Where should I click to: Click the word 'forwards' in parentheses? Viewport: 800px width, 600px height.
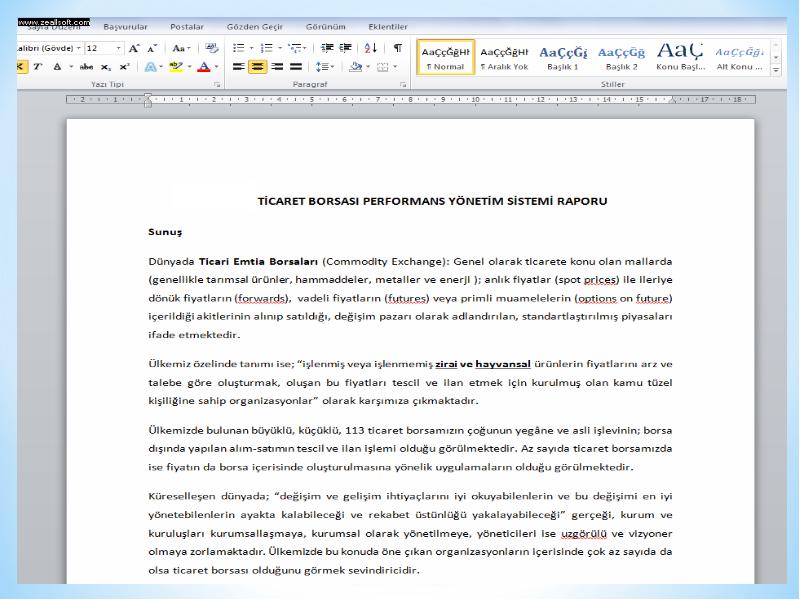[262, 298]
